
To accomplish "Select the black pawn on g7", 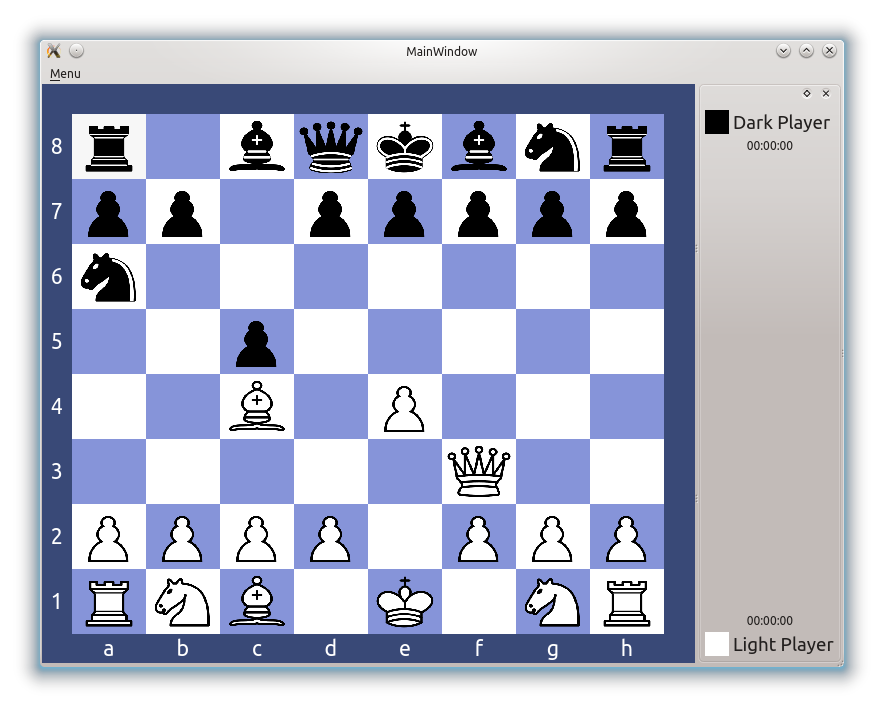I will tap(553, 212).
